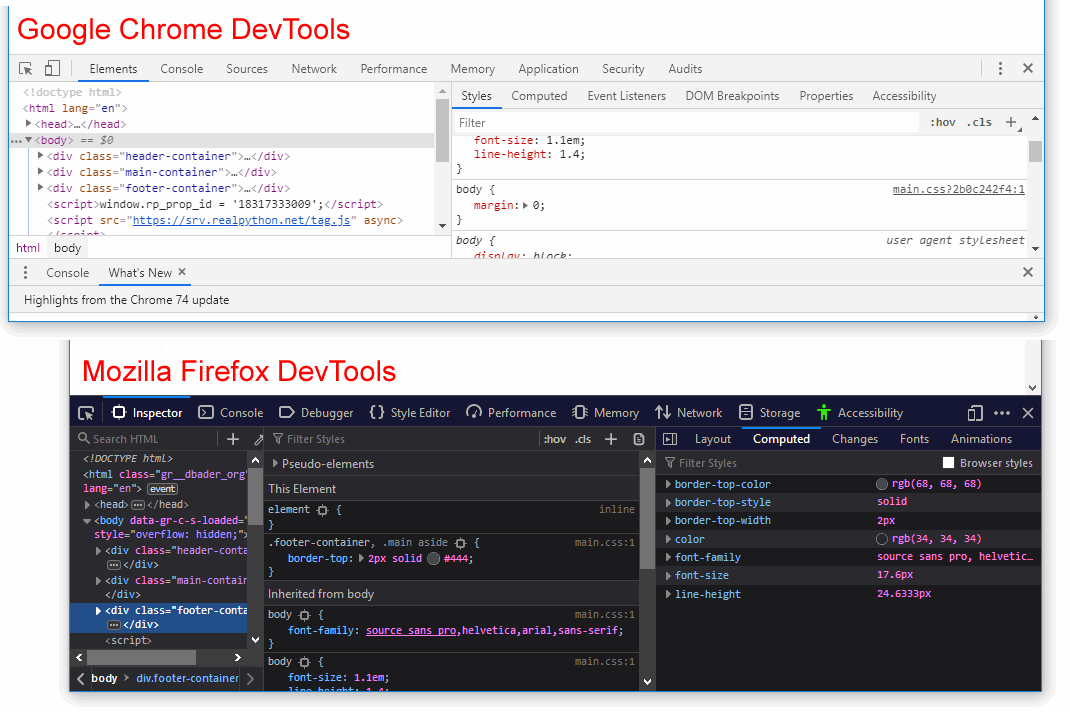Toggle :hov pseudo-class panel in Chrome Styles
Image resolution: width=1070 pixels, height=712 pixels.
(x=941, y=122)
